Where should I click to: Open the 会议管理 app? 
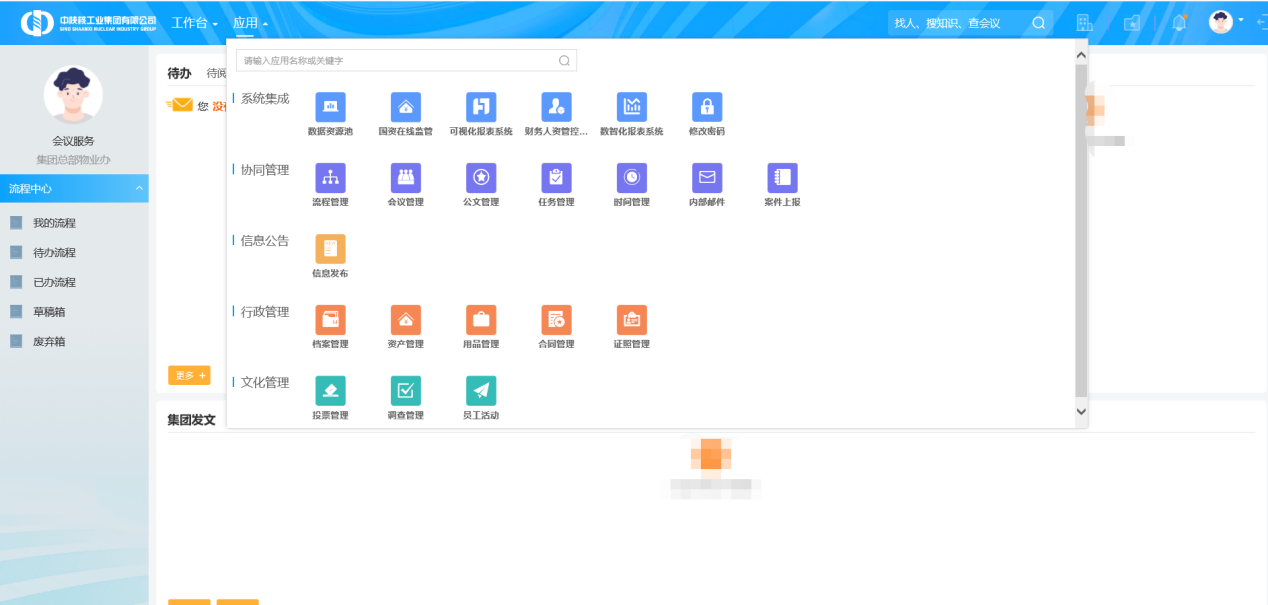(x=405, y=178)
